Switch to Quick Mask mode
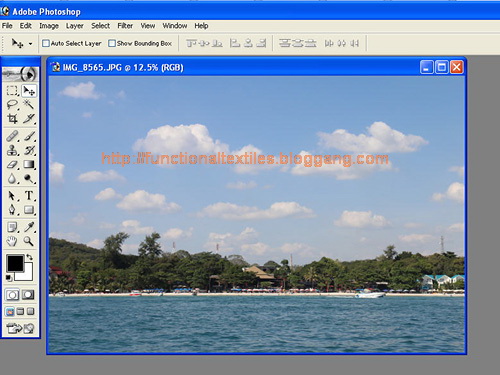The height and width of the screenshot is (375, 500). [x=28, y=295]
